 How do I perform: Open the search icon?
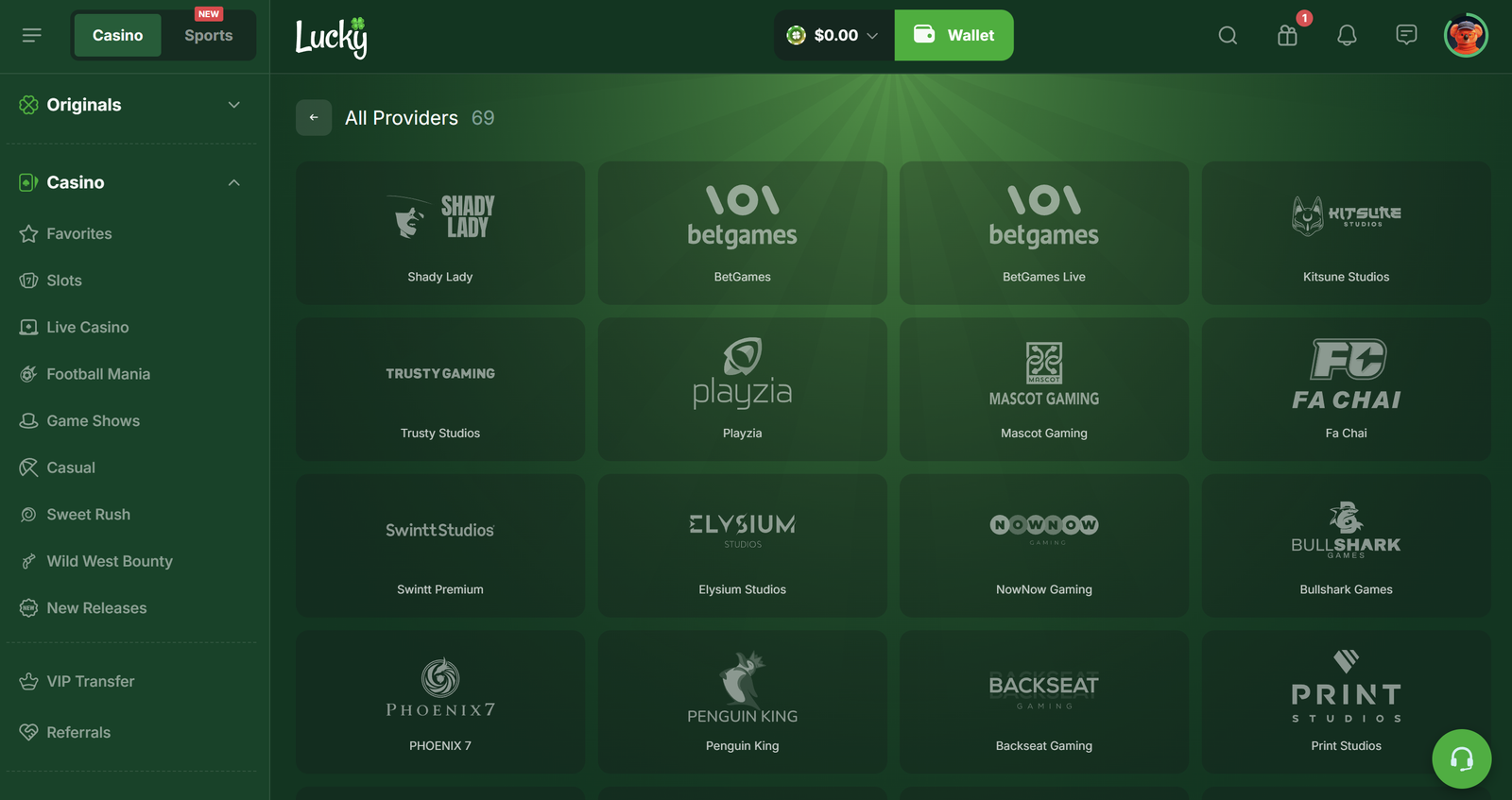tap(1228, 35)
